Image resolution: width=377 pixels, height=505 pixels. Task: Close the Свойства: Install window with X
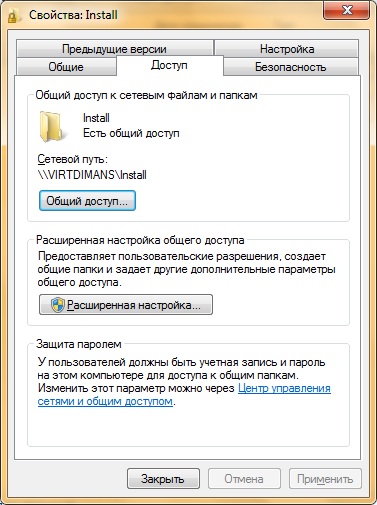click(346, 11)
